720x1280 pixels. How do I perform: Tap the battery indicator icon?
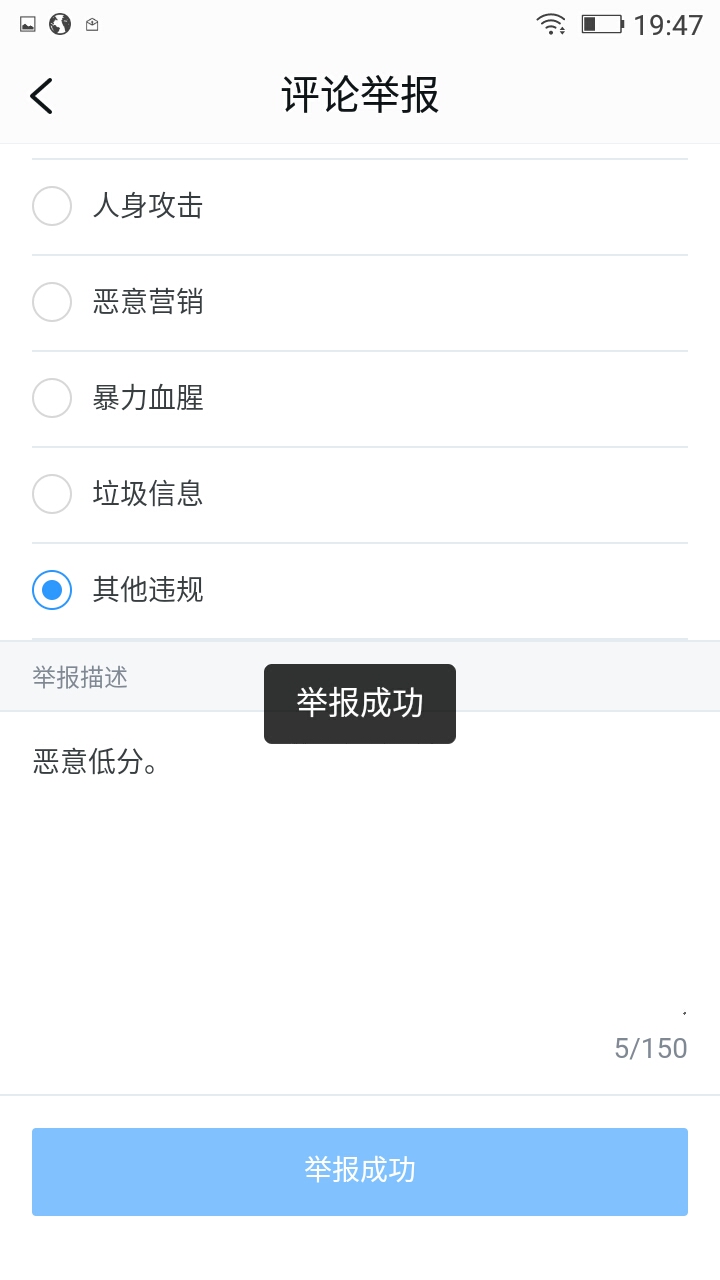tap(602, 24)
